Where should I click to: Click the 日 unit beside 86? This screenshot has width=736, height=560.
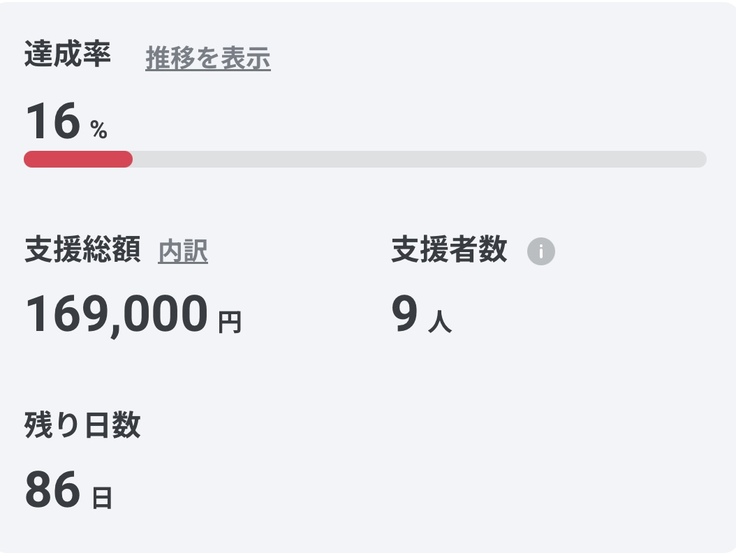(102, 497)
